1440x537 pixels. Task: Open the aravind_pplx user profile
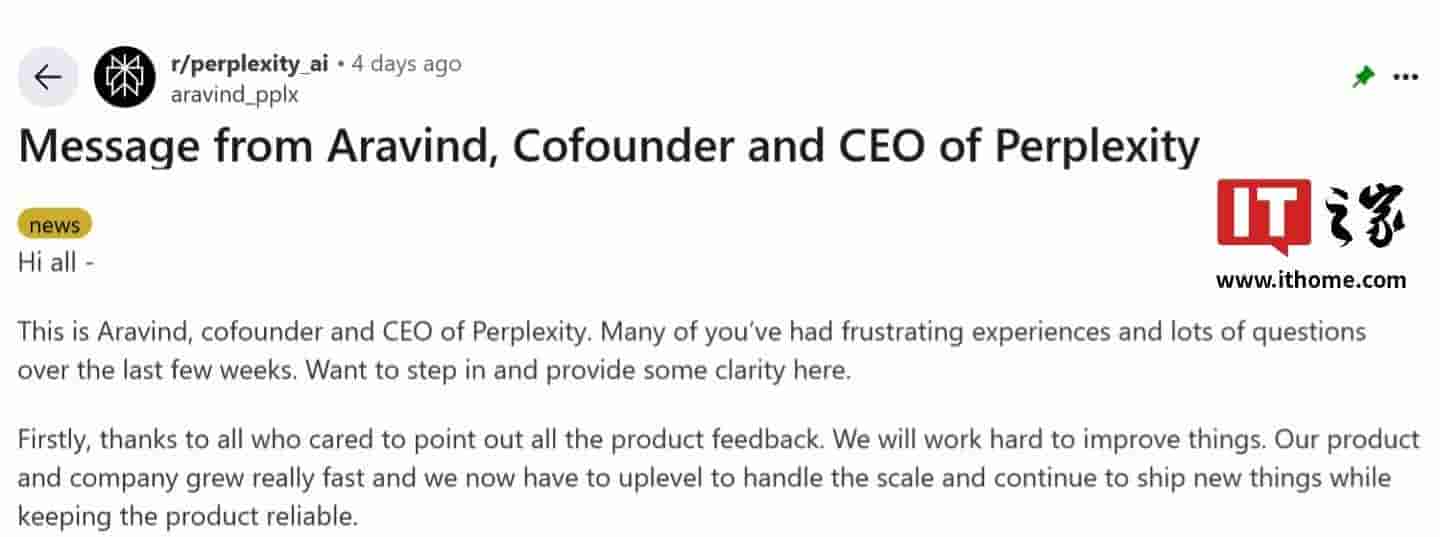coord(234,94)
